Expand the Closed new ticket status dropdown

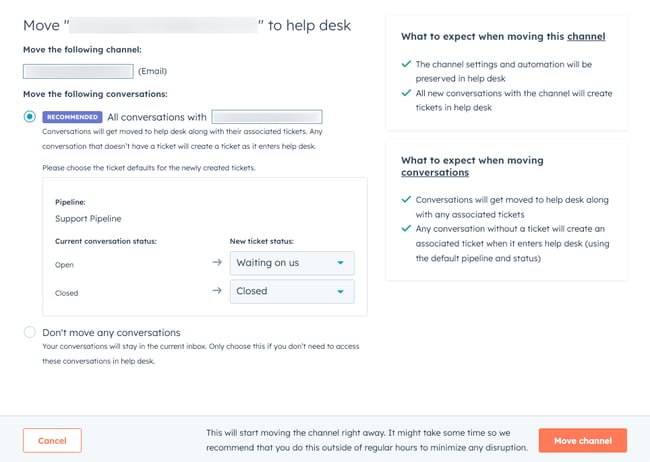[x=292, y=291]
